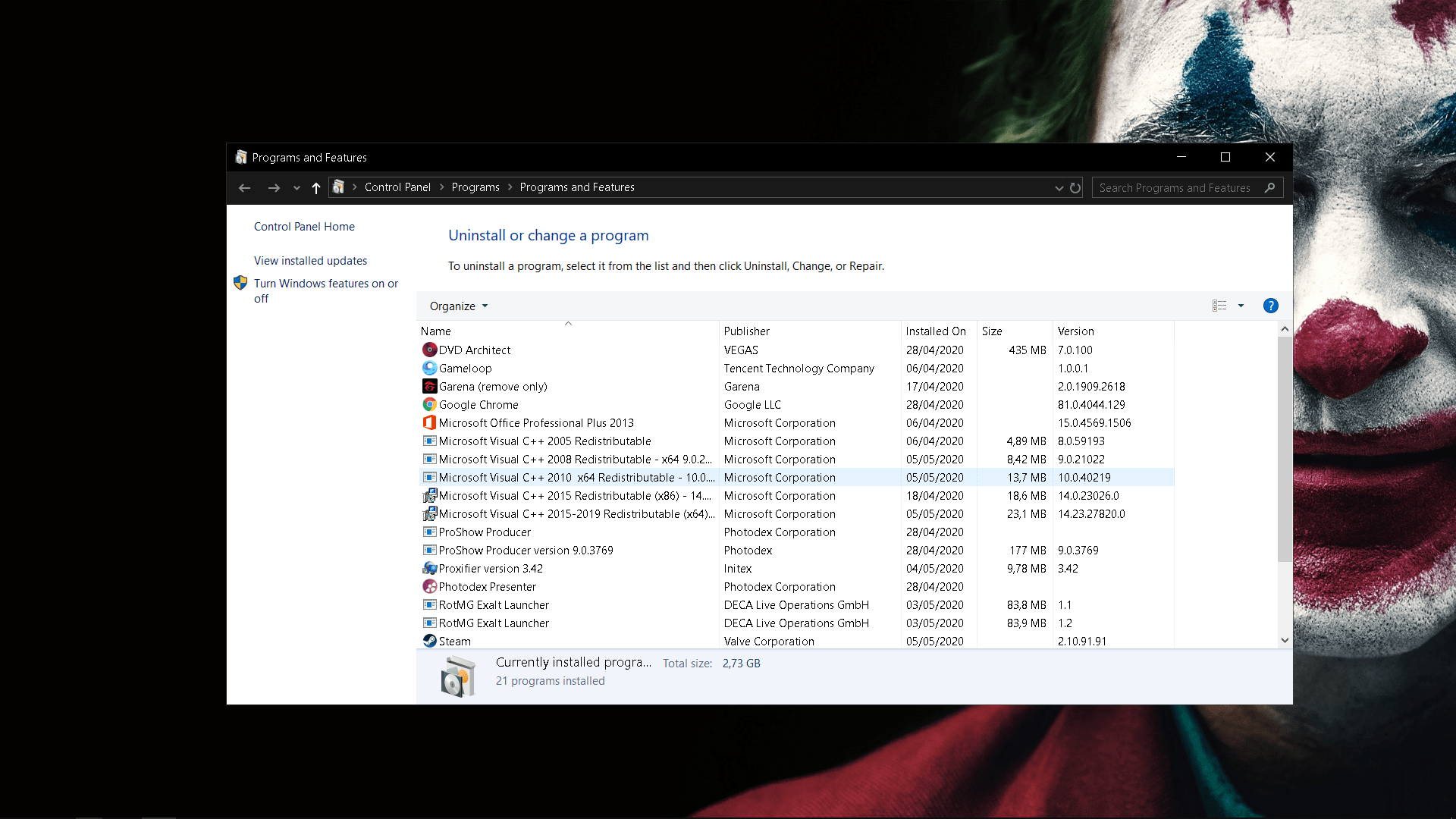Image resolution: width=1456 pixels, height=819 pixels.
Task: Open the recent locations dropdown arrow
Action: pyautogui.click(x=297, y=188)
